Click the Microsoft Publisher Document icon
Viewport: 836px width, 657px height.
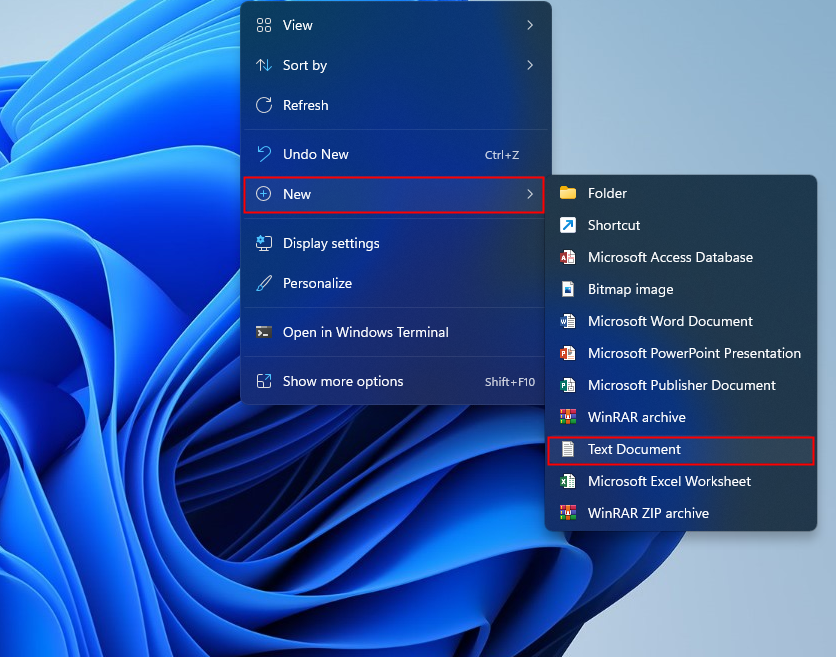tap(570, 385)
